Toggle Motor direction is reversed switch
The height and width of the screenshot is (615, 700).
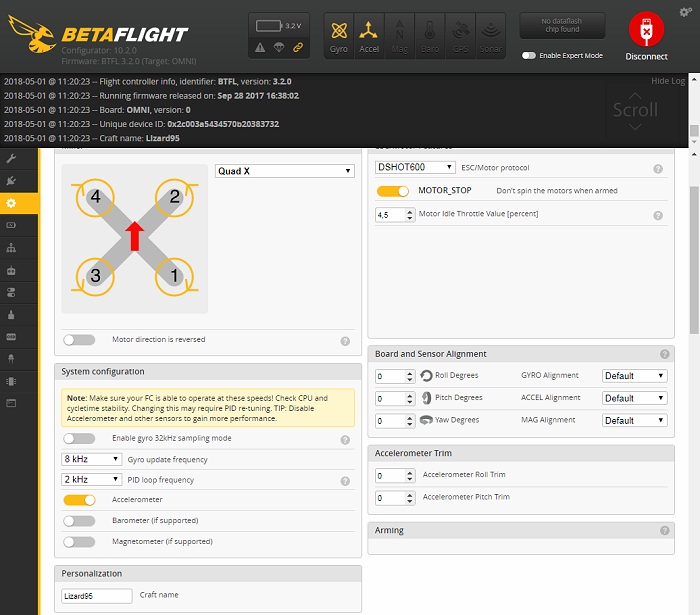pyautogui.click(x=79, y=340)
